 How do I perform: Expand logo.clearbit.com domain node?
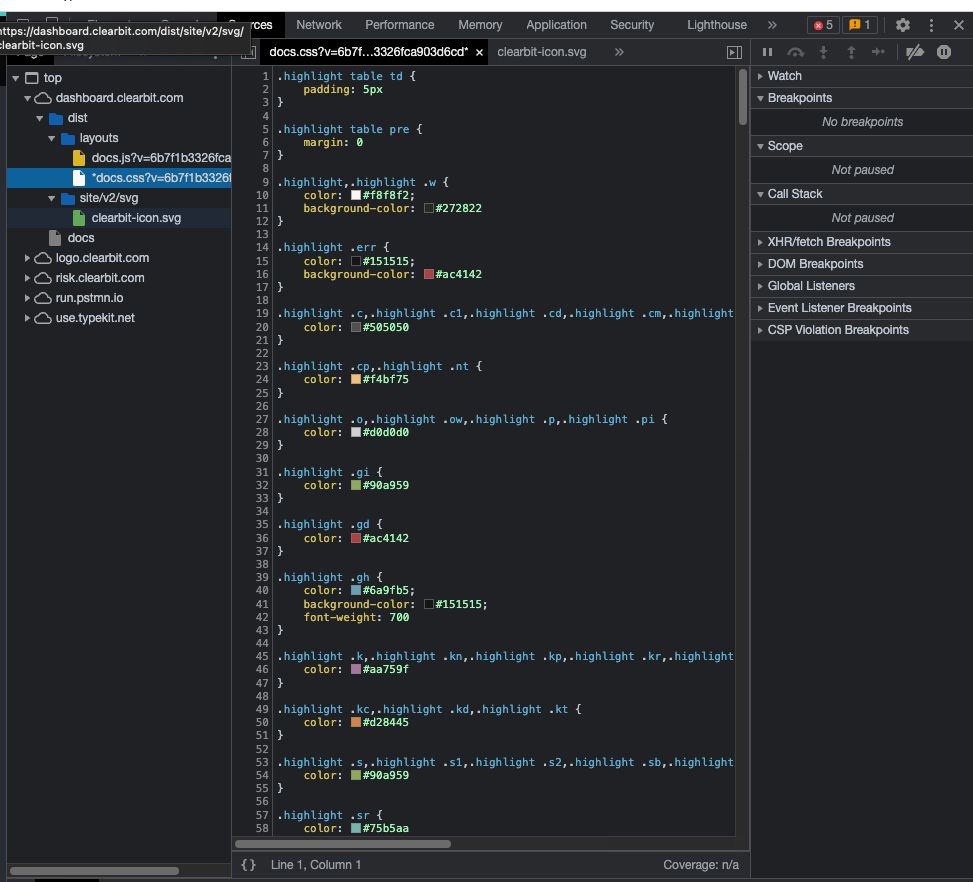coord(27,258)
